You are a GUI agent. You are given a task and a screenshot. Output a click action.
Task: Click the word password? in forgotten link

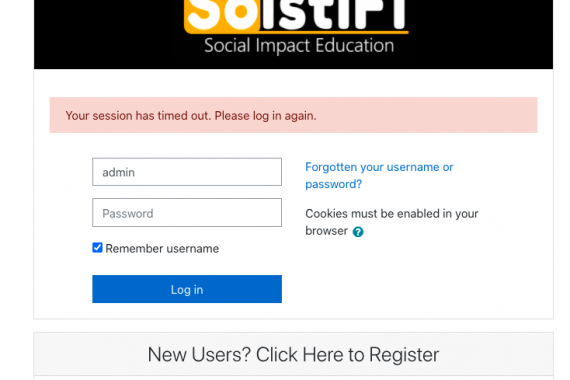pos(333,184)
